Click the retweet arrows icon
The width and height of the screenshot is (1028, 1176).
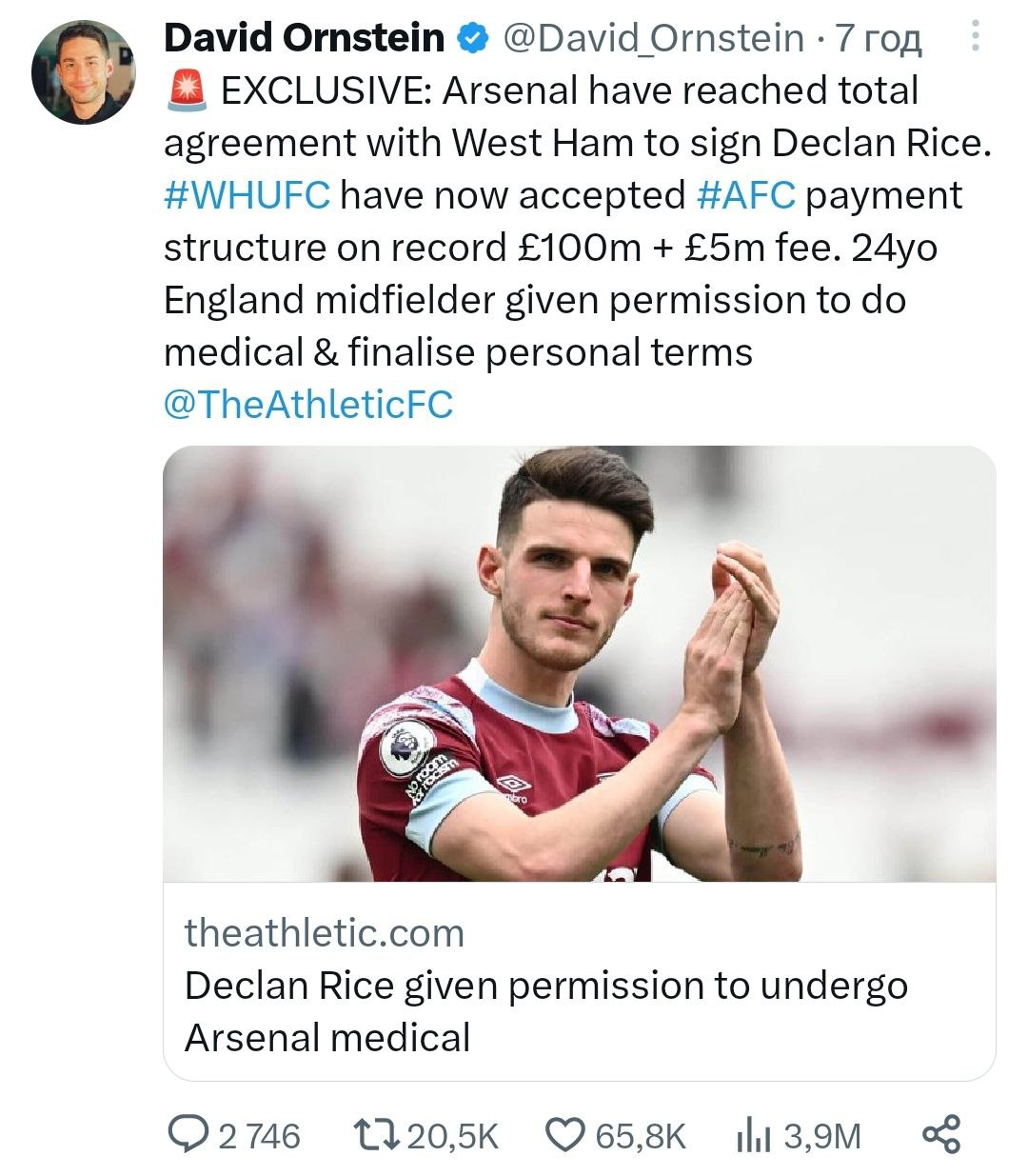pyautogui.click(x=376, y=1134)
